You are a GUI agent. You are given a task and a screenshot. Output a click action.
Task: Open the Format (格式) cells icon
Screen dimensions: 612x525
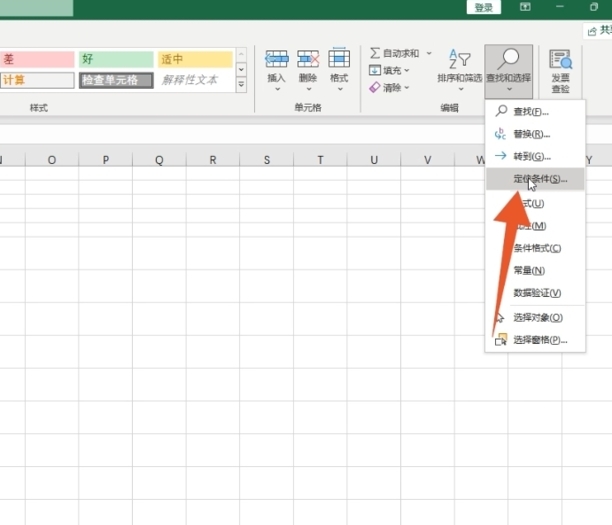tap(339, 59)
